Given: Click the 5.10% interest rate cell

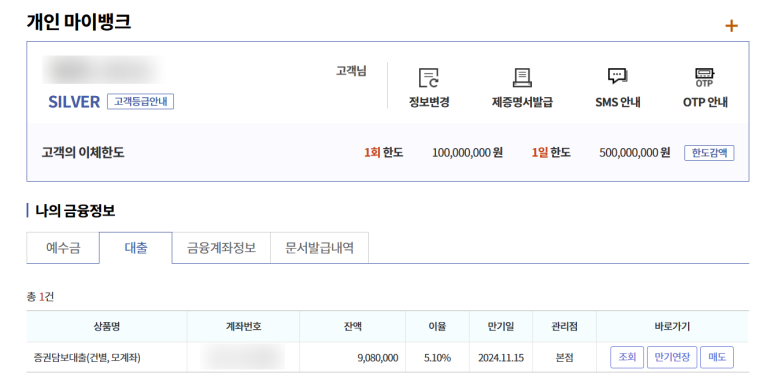Looking at the screenshot, I should [437, 358].
